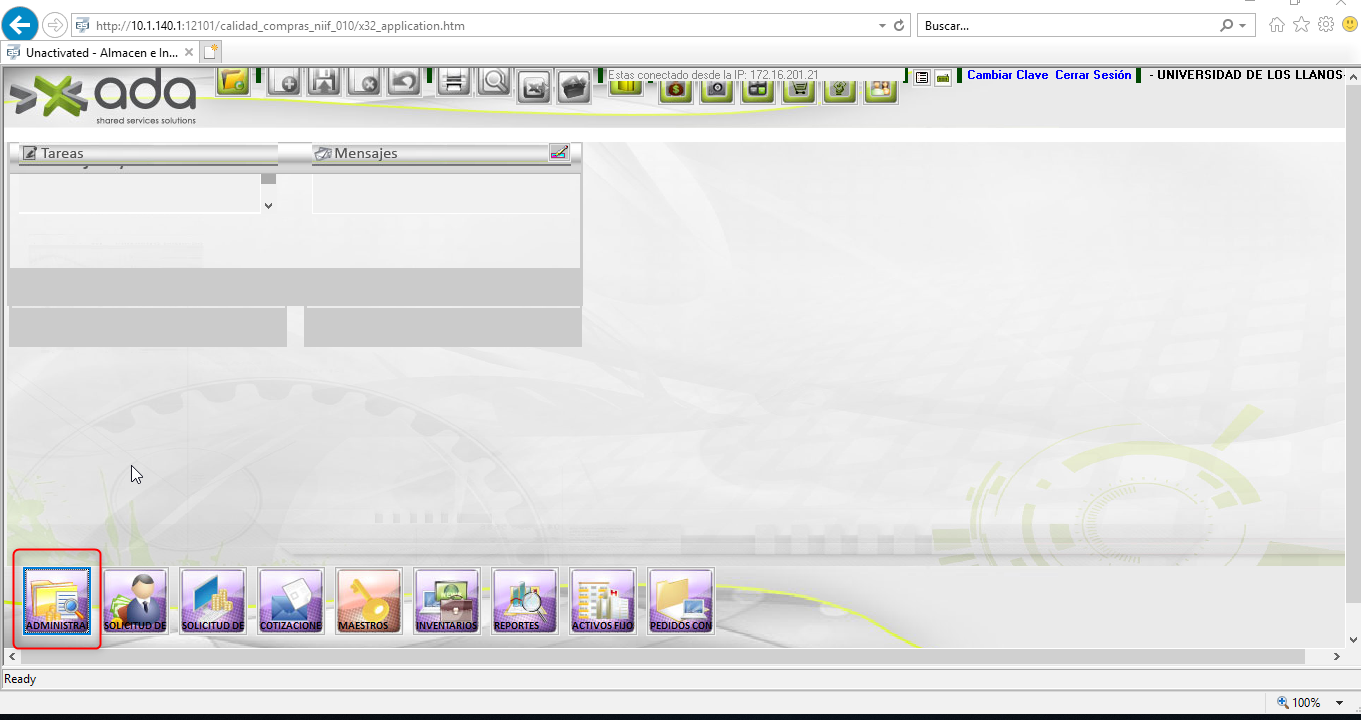Click the shopping cart toolbar icon
This screenshot has height=720, width=1361.
798,88
